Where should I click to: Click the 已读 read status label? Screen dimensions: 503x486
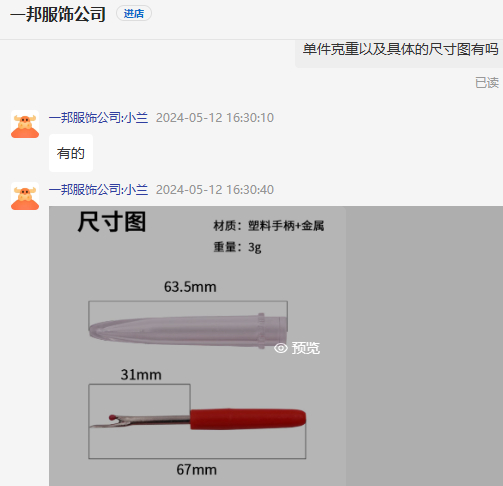tap(487, 83)
